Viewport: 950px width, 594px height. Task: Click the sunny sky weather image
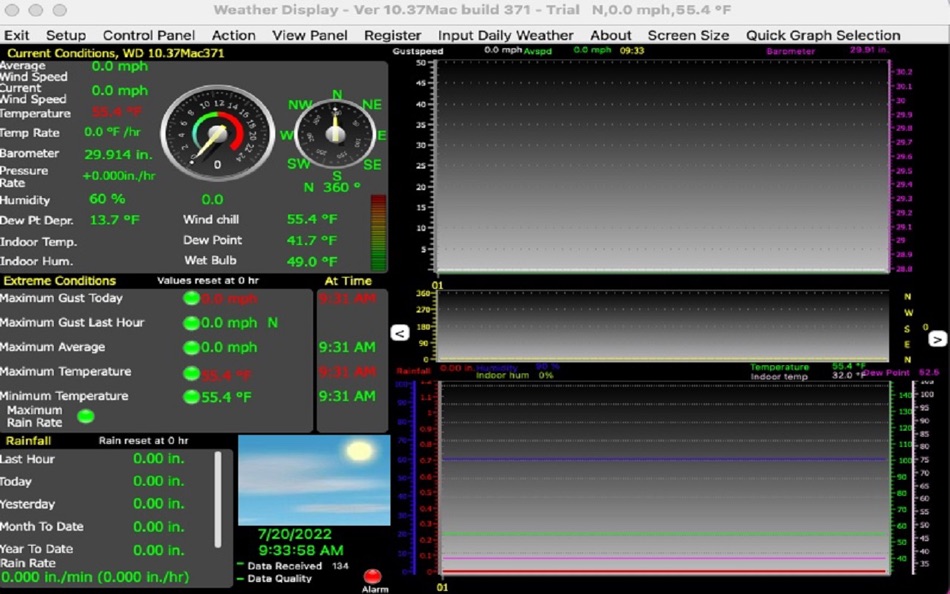point(314,479)
